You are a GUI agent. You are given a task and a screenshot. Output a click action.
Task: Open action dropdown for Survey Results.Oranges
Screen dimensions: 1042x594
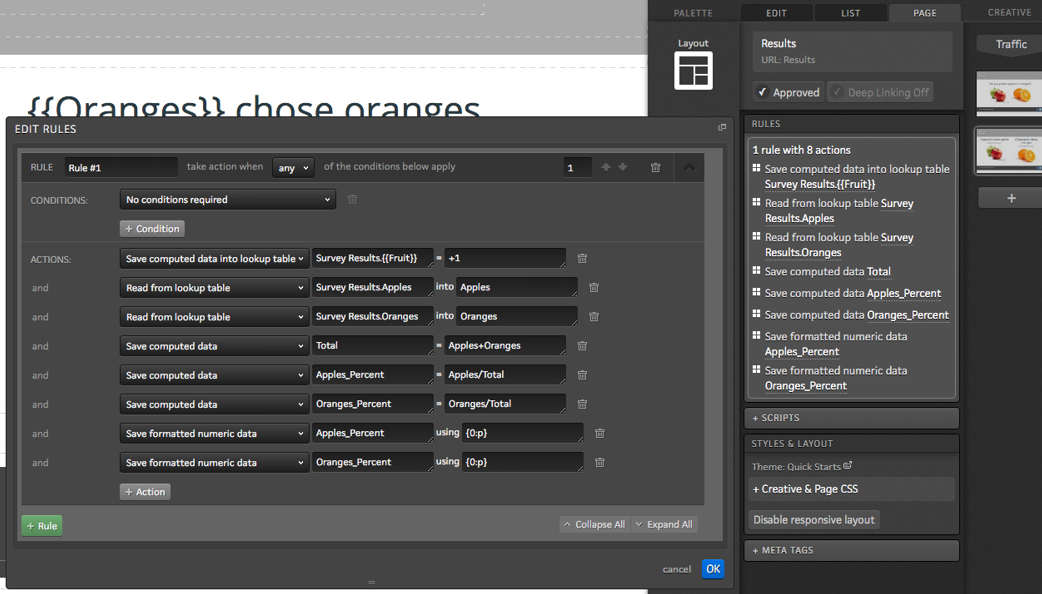(214, 317)
